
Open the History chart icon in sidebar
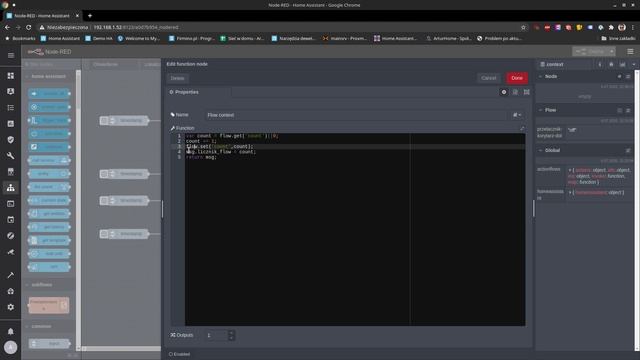tap(11, 124)
